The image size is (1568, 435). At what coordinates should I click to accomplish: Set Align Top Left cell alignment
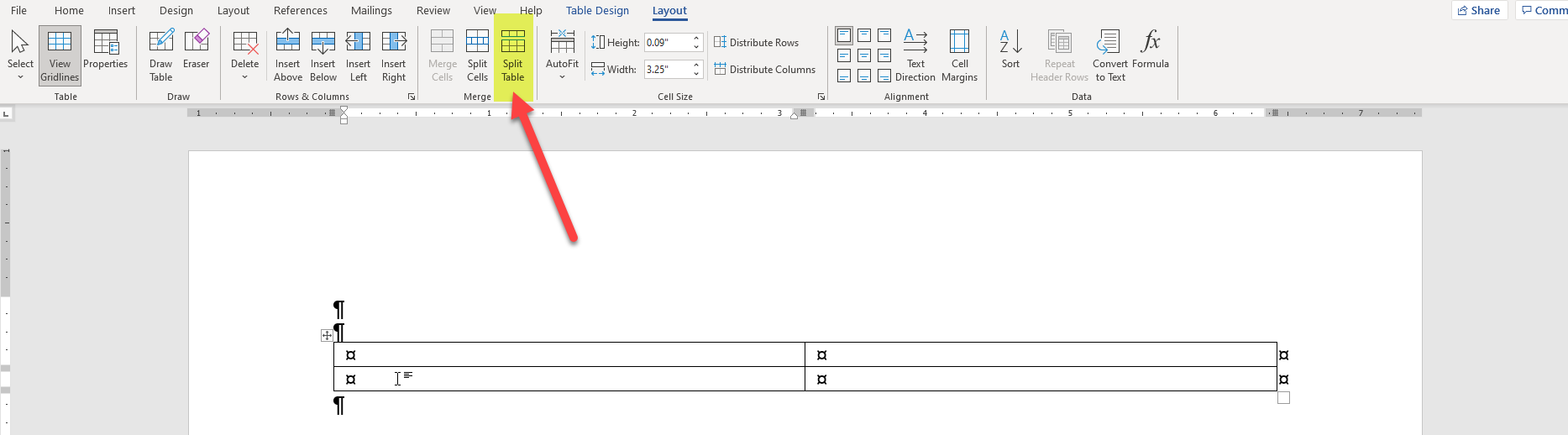[x=844, y=35]
